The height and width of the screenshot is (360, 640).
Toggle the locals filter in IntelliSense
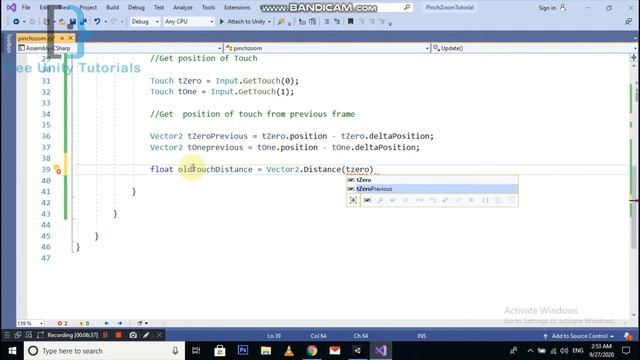click(367, 200)
